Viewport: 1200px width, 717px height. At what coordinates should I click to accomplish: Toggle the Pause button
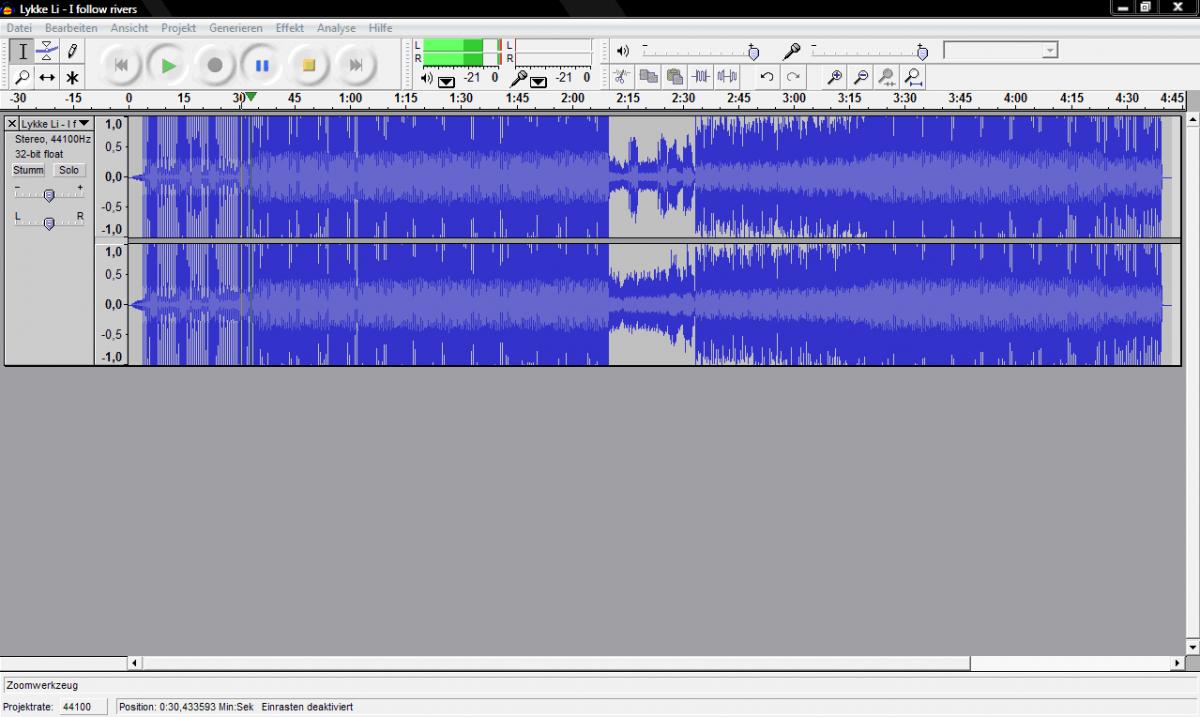coord(262,65)
